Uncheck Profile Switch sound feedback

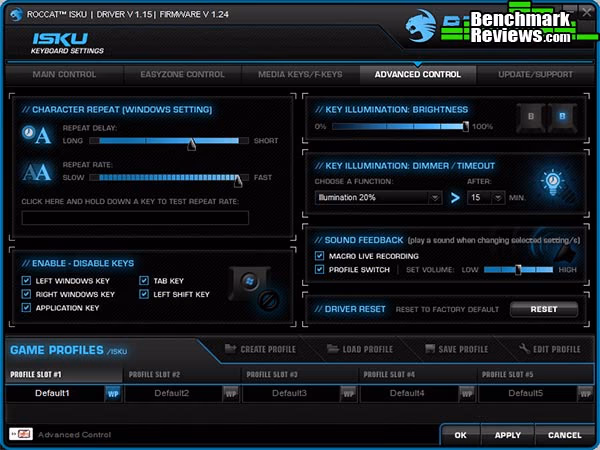319,269
